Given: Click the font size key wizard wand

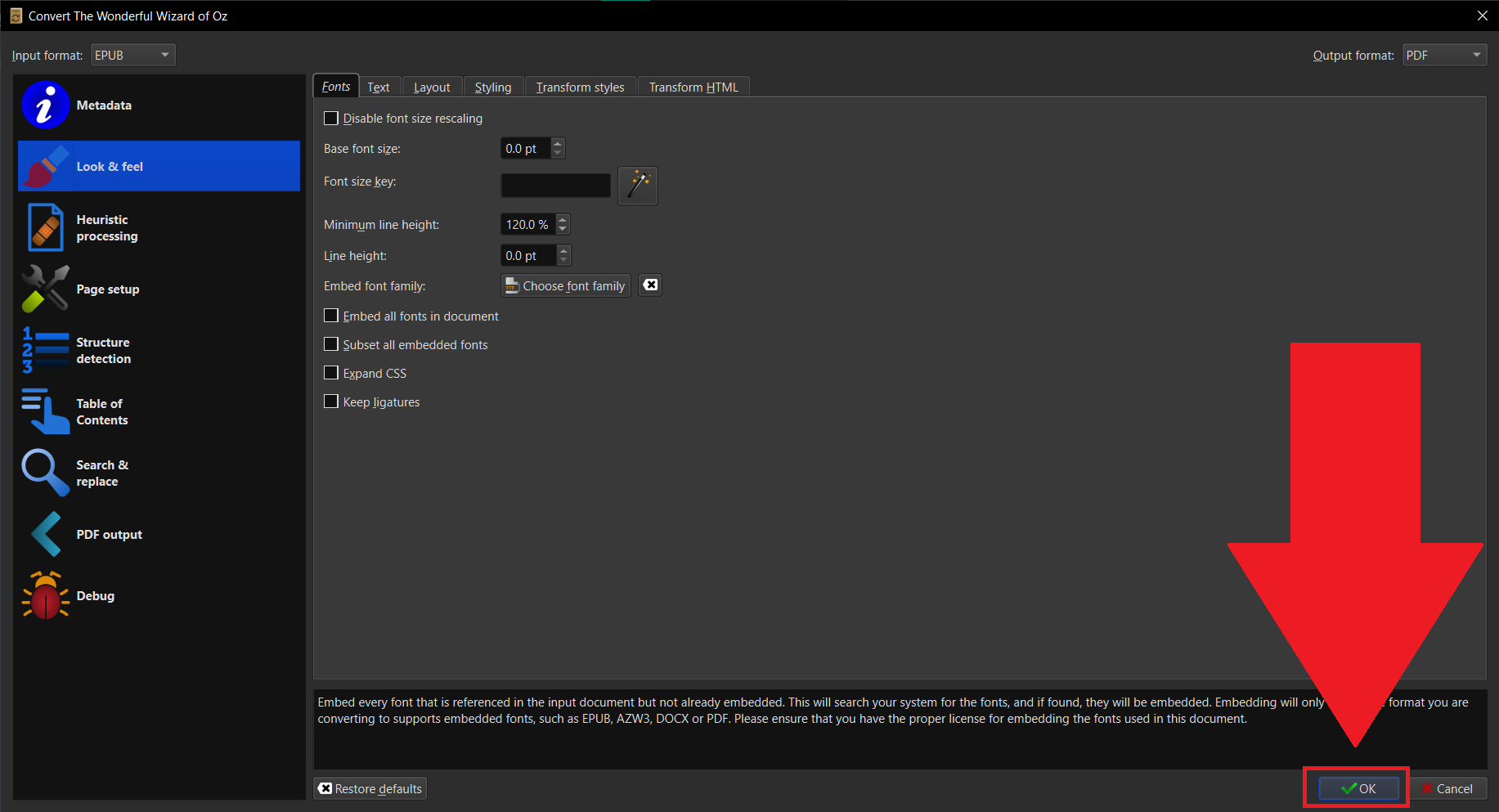Looking at the screenshot, I should coord(638,186).
